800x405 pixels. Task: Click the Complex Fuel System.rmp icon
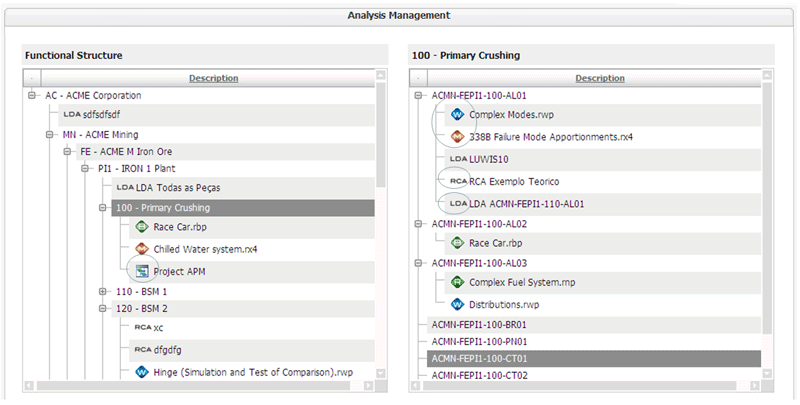457,283
